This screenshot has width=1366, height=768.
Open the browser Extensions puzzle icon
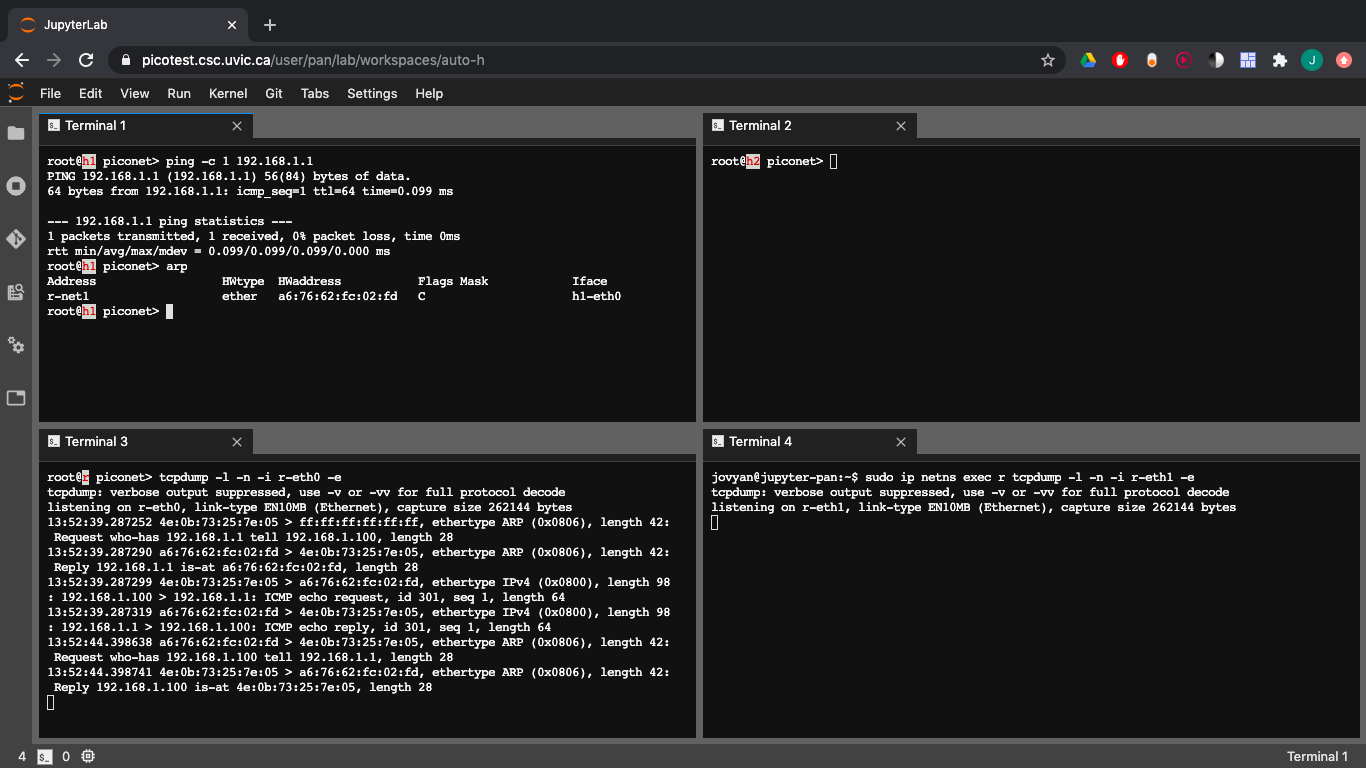tap(1279, 60)
